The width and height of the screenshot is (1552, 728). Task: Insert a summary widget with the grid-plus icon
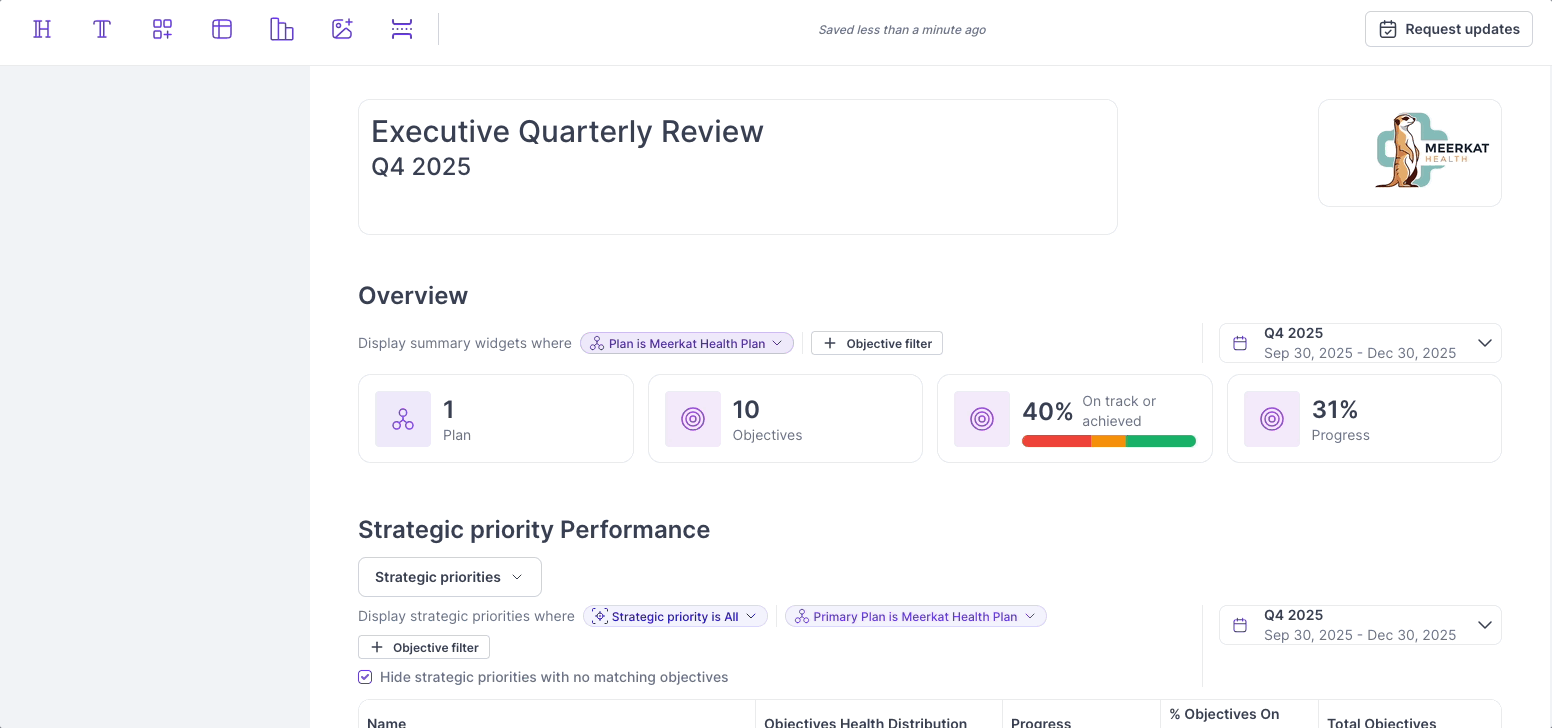pyautogui.click(x=161, y=29)
